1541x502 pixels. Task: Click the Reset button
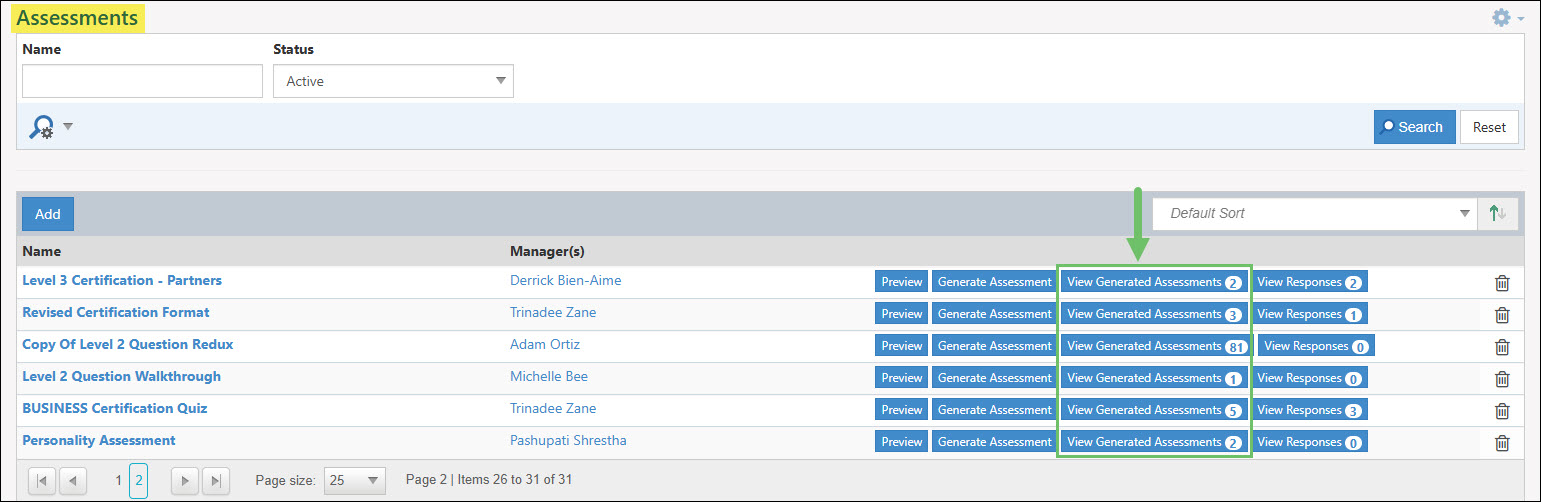1489,127
